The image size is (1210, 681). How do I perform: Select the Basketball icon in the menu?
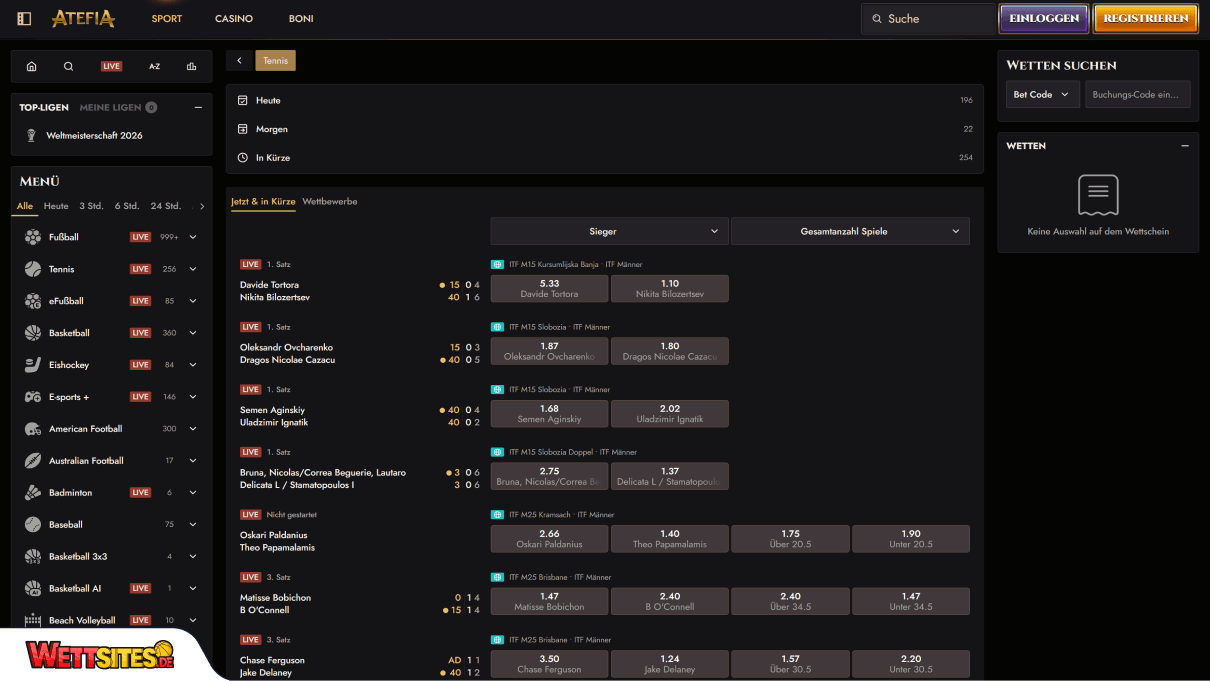pyautogui.click(x=33, y=333)
